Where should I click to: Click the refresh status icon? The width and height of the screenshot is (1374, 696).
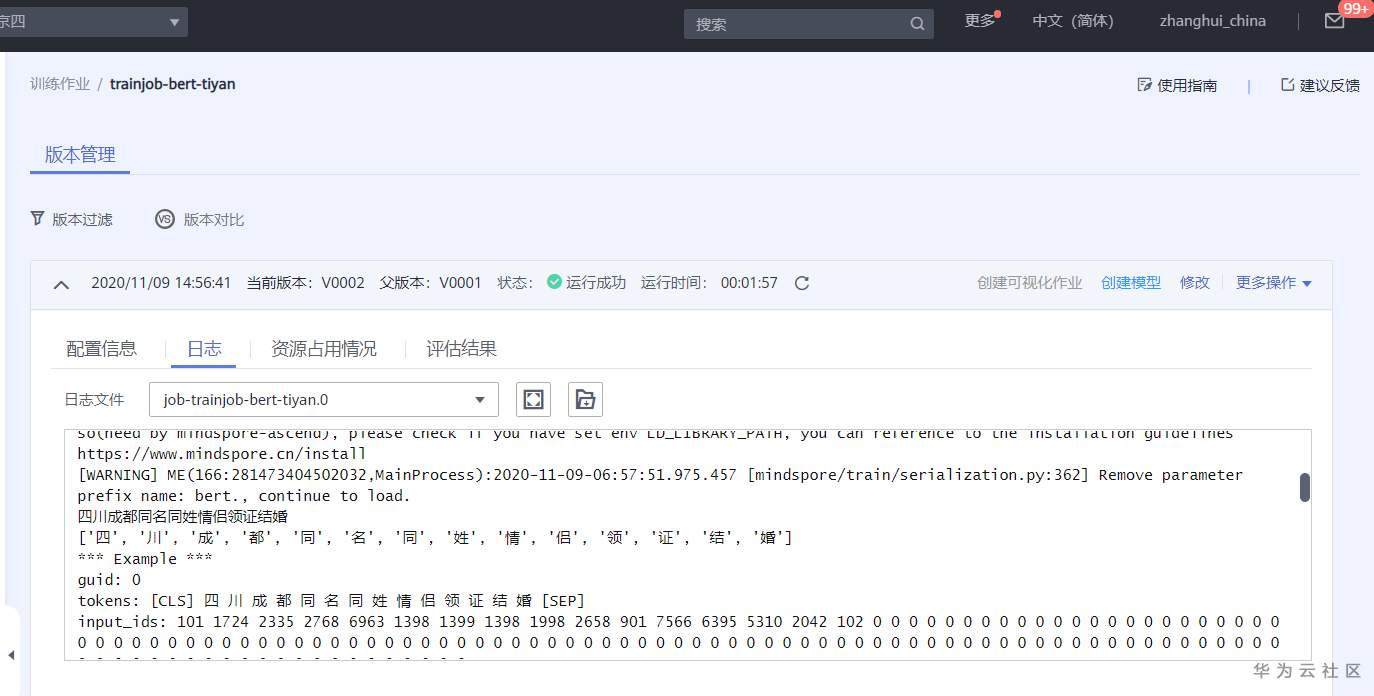click(x=801, y=283)
